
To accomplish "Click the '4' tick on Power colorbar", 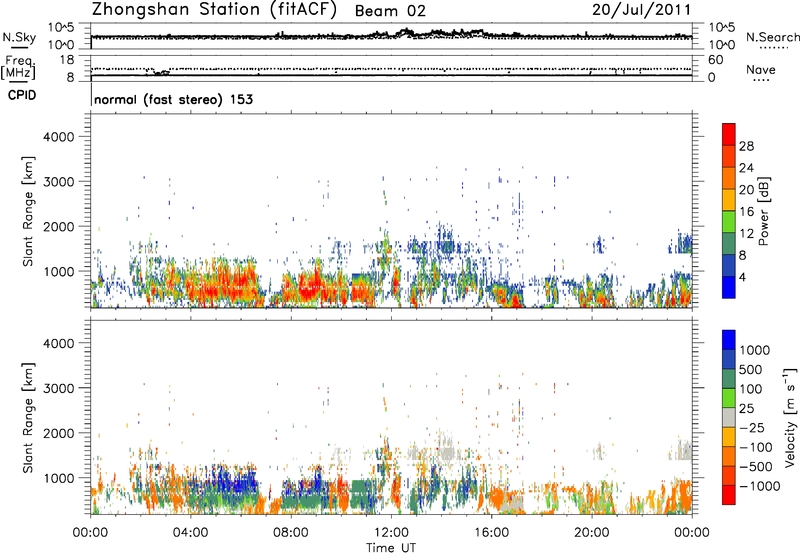I will pyautogui.click(x=742, y=277).
